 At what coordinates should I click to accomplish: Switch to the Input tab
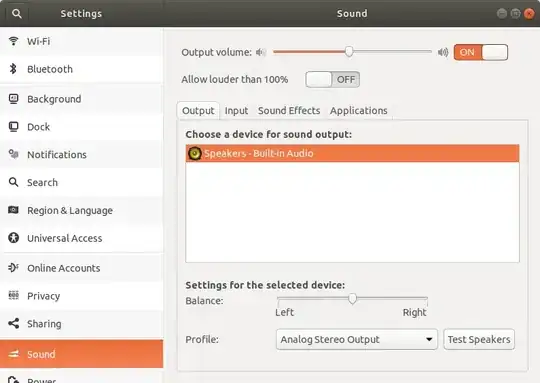(236, 111)
